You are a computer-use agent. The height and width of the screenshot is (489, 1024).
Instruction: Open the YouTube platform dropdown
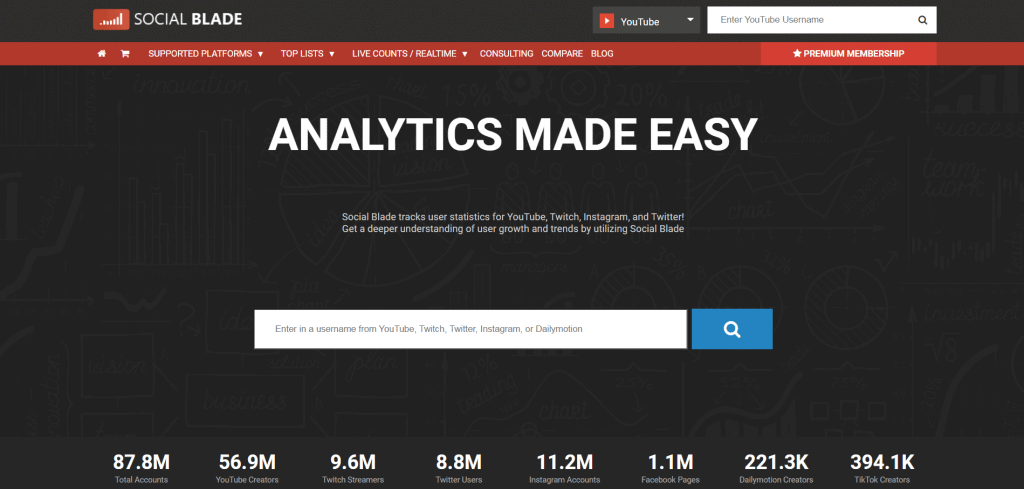click(646, 20)
